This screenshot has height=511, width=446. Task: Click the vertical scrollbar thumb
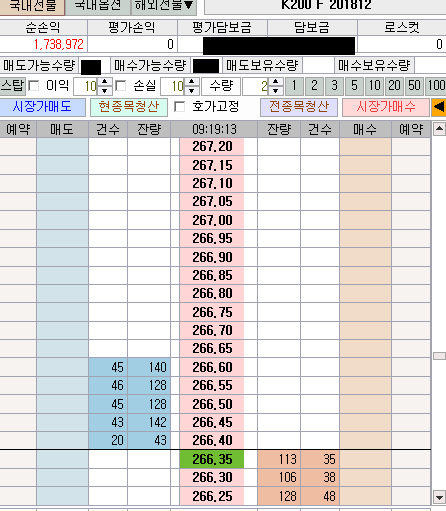(x=439, y=356)
